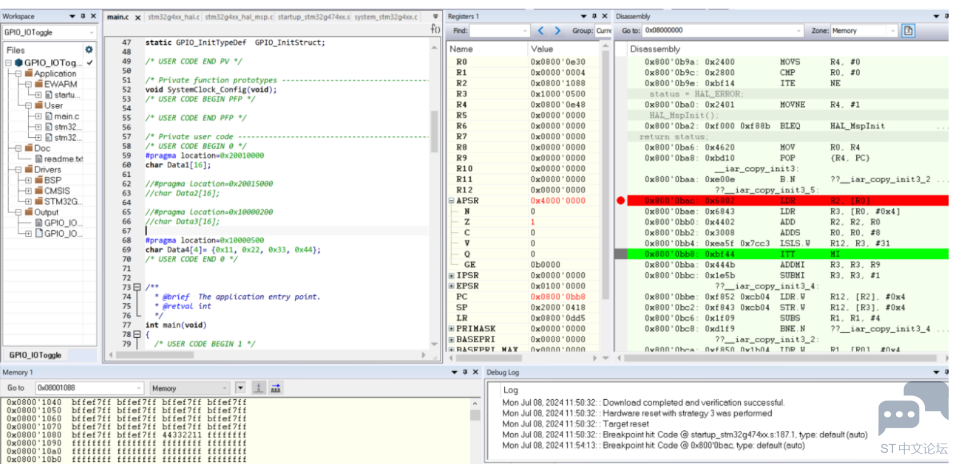Viewport: 957px width, 464px height.
Task: Open the Disassembly Zone Memory dropdown
Action: point(864,31)
